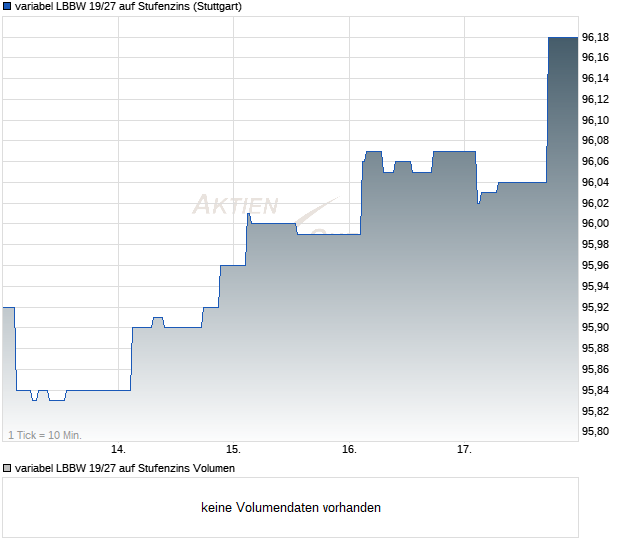The image size is (620, 546).
Task: Click the 'variabel LBBW 19/27 auf Stufenzins Volumen' label
Action: click(125, 469)
